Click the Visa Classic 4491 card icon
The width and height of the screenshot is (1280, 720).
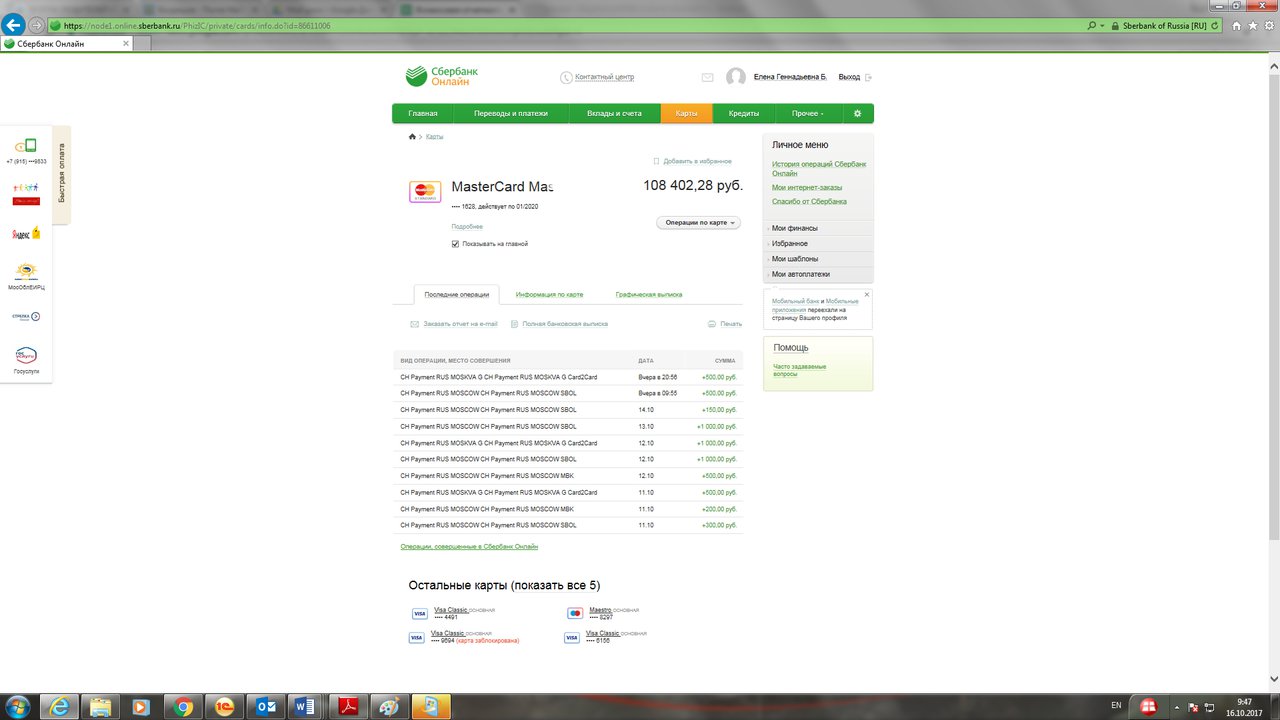[420, 614]
